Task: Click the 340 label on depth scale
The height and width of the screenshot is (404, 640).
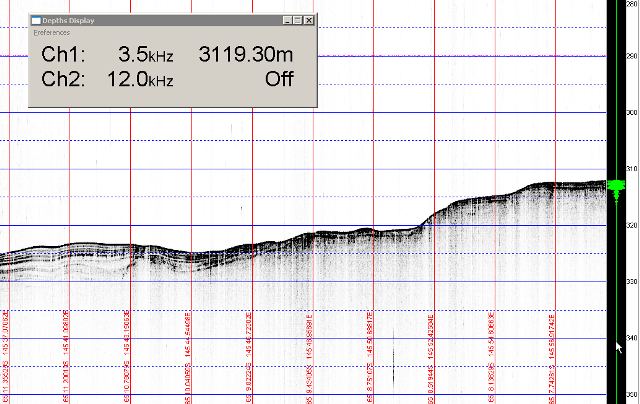Action: 632,339
